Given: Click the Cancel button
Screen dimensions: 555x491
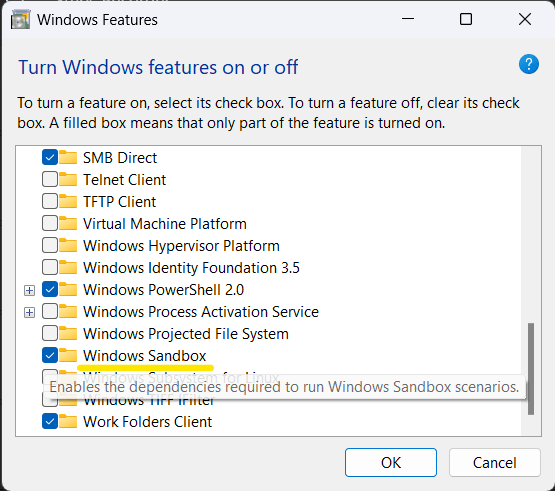Looking at the screenshot, I should pyautogui.click(x=494, y=462).
